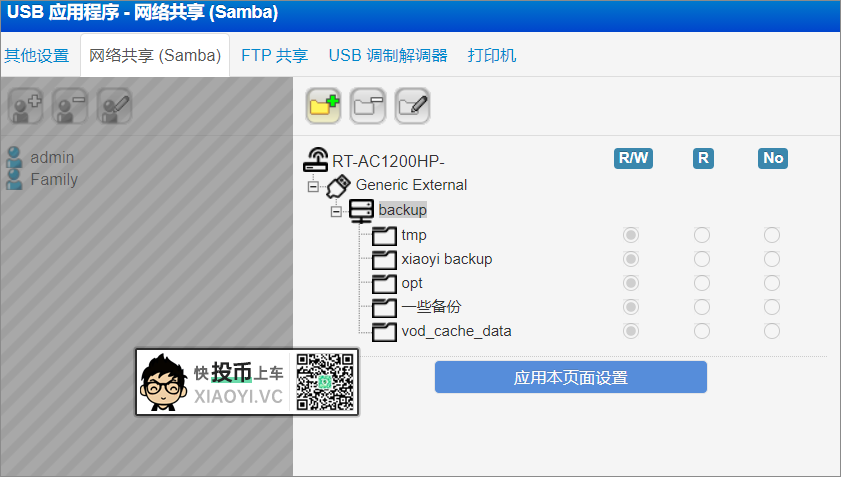Click the tmp folder icon
This screenshot has width=841, height=477.
pyautogui.click(x=384, y=236)
